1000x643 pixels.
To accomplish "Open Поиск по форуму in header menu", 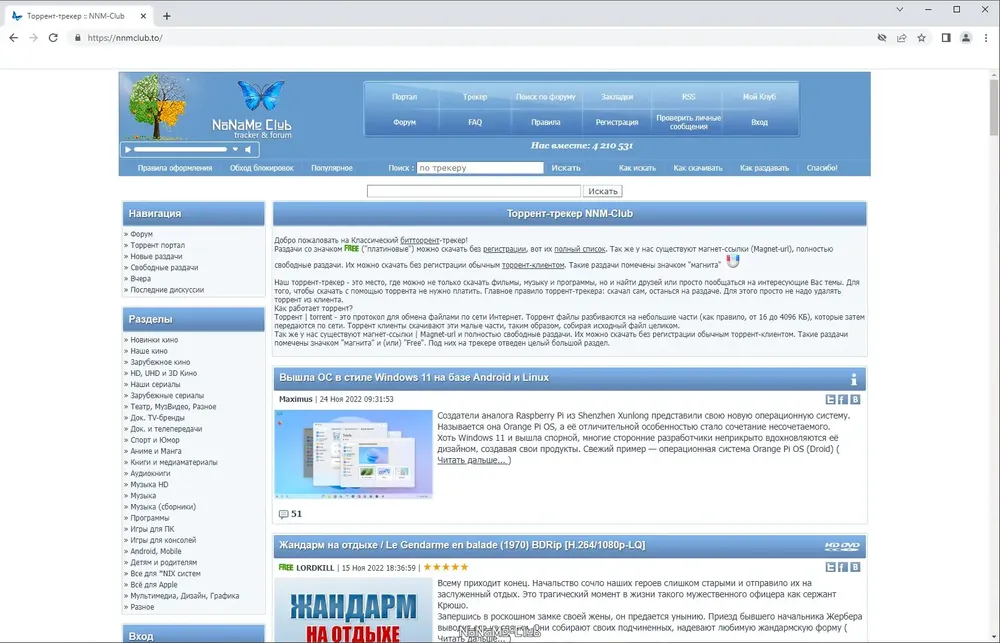I will [x=545, y=97].
